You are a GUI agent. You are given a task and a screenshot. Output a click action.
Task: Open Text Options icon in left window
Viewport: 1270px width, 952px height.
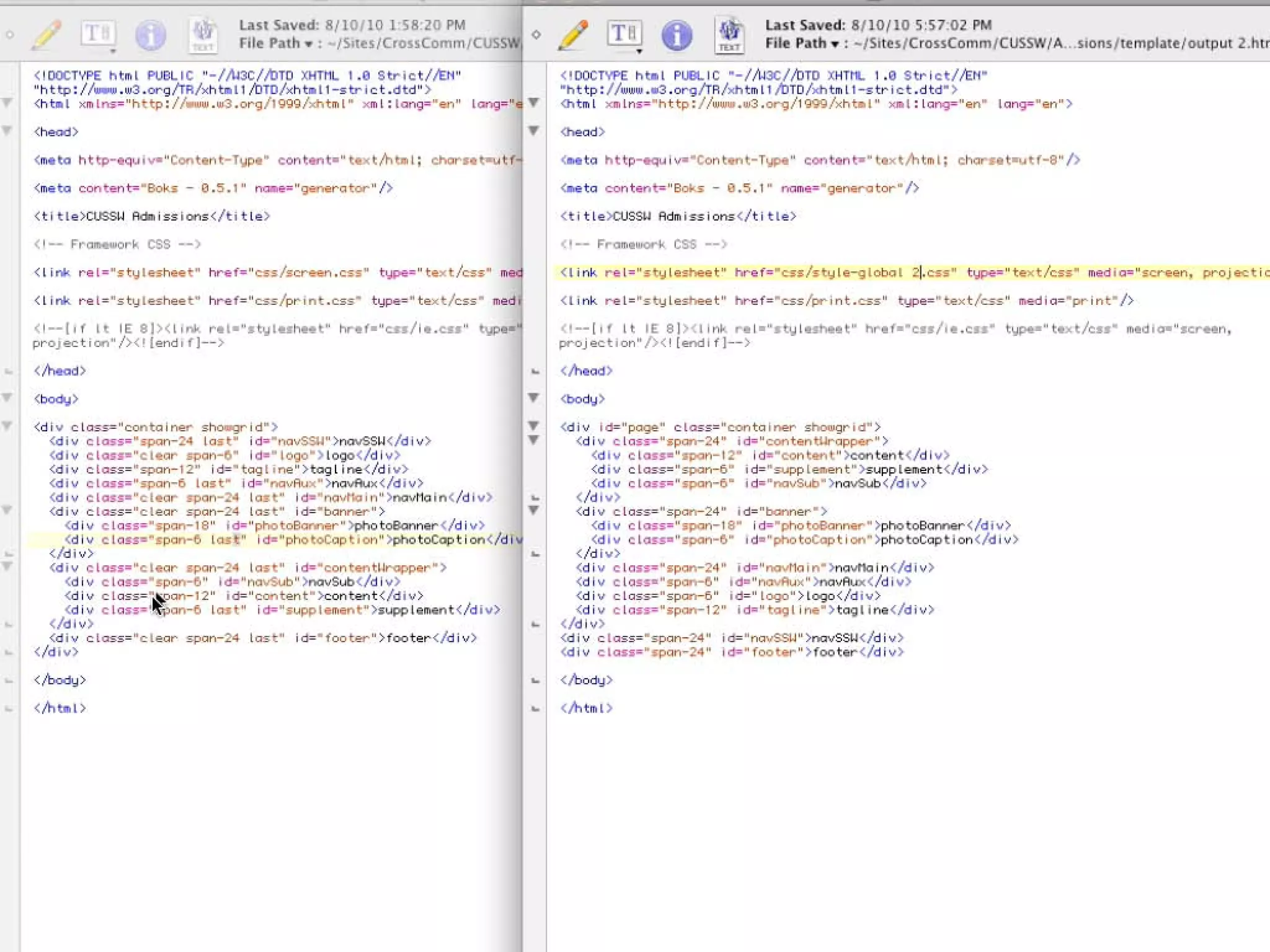98,35
